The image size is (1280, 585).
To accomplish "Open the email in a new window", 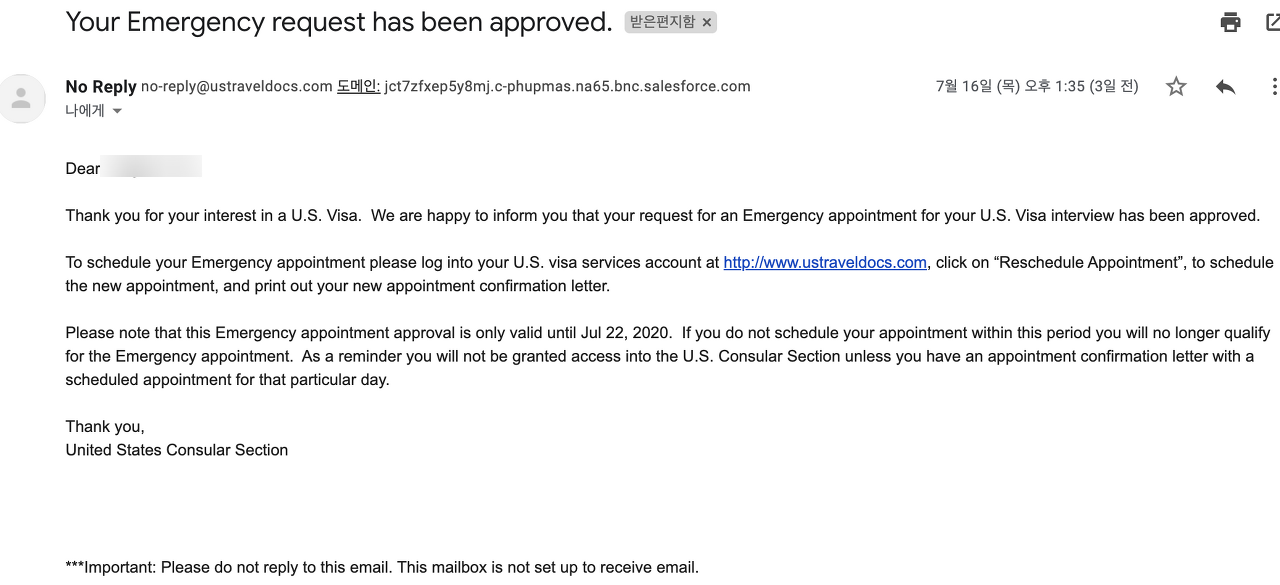I will pos(1273,22).
